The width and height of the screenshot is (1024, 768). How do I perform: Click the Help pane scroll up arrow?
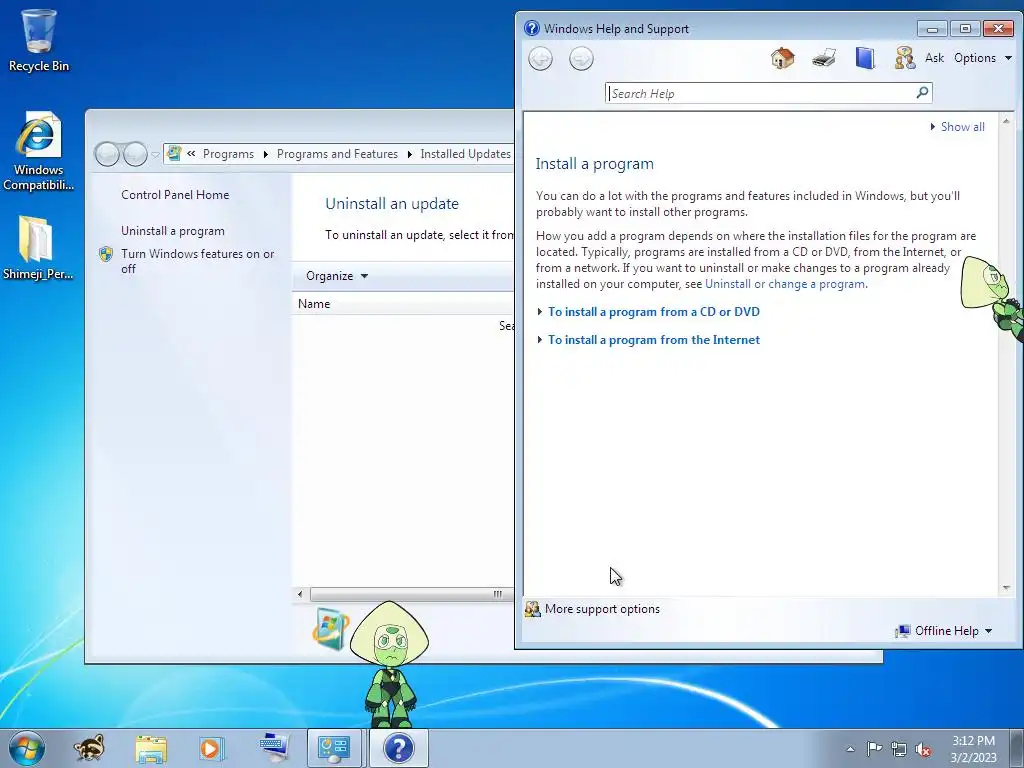click(x=1006, y=121)
